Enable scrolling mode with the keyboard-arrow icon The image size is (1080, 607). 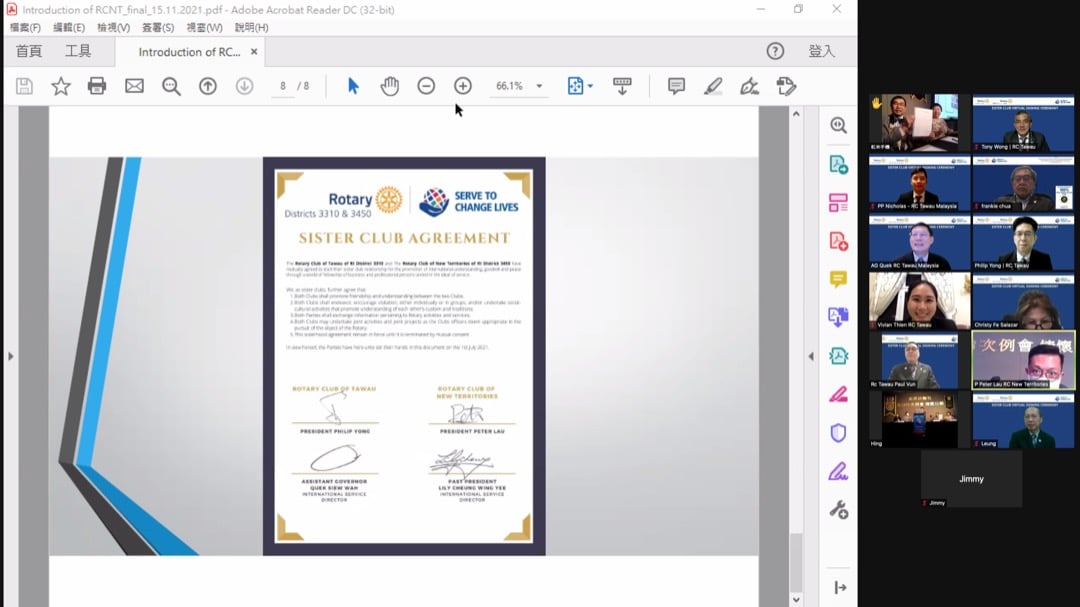tap(622, 86)
